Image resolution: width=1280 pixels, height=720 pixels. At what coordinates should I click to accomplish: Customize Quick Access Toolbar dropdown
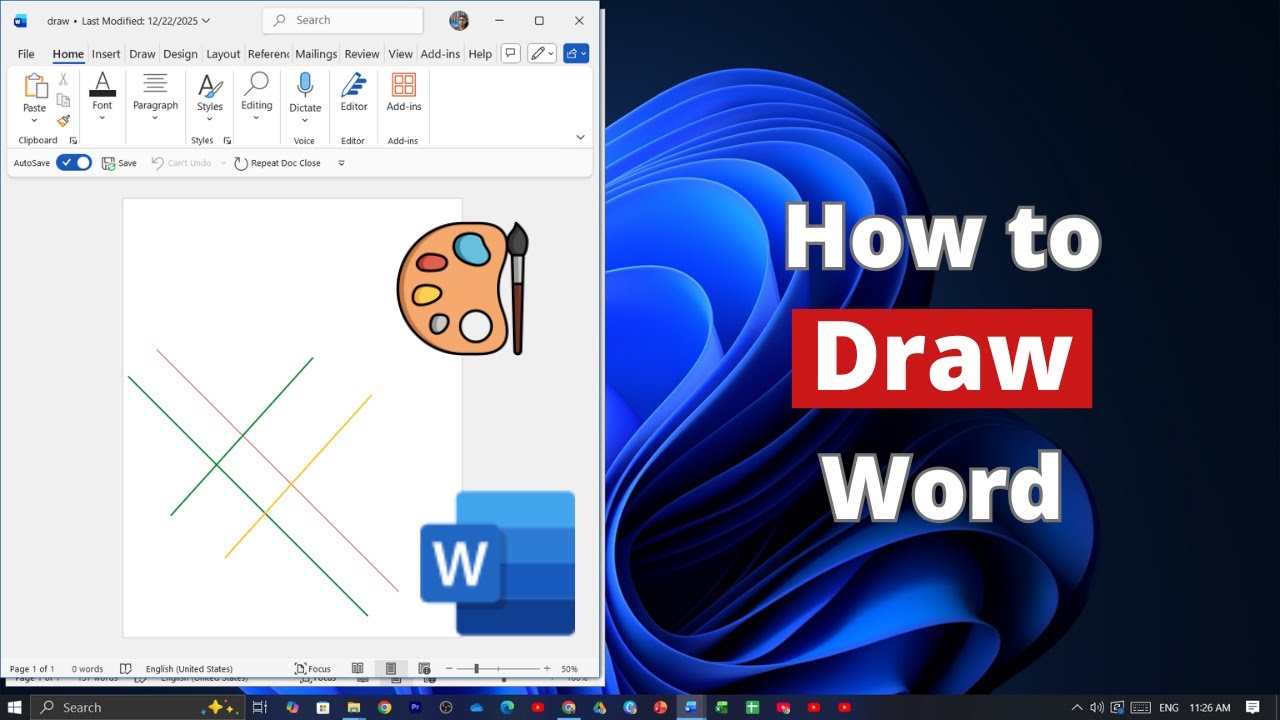pyautogui.click(x=341, y=163)
